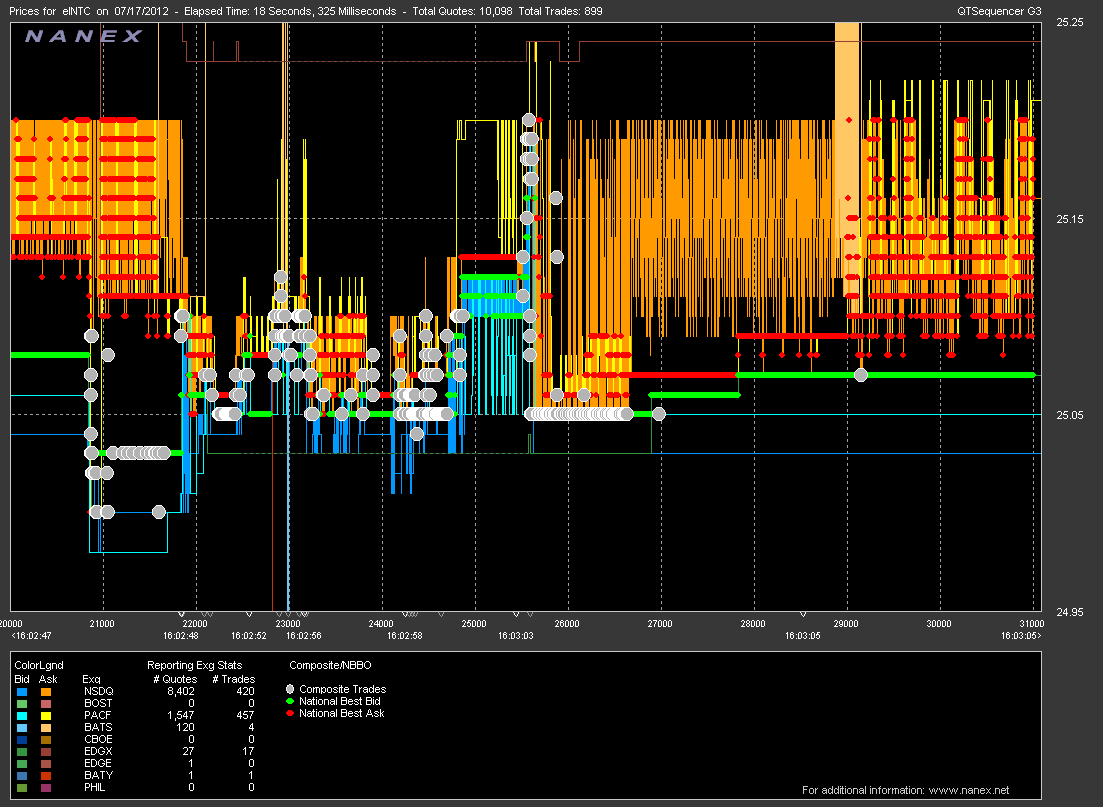The image size is (1103, 807).
Task: Select the NSDQ bid blue color swatch
Action: (x=22, y=692)
